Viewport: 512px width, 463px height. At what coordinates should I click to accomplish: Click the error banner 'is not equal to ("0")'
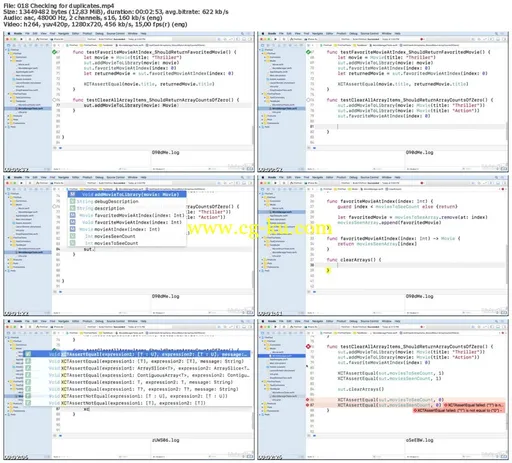458,410
